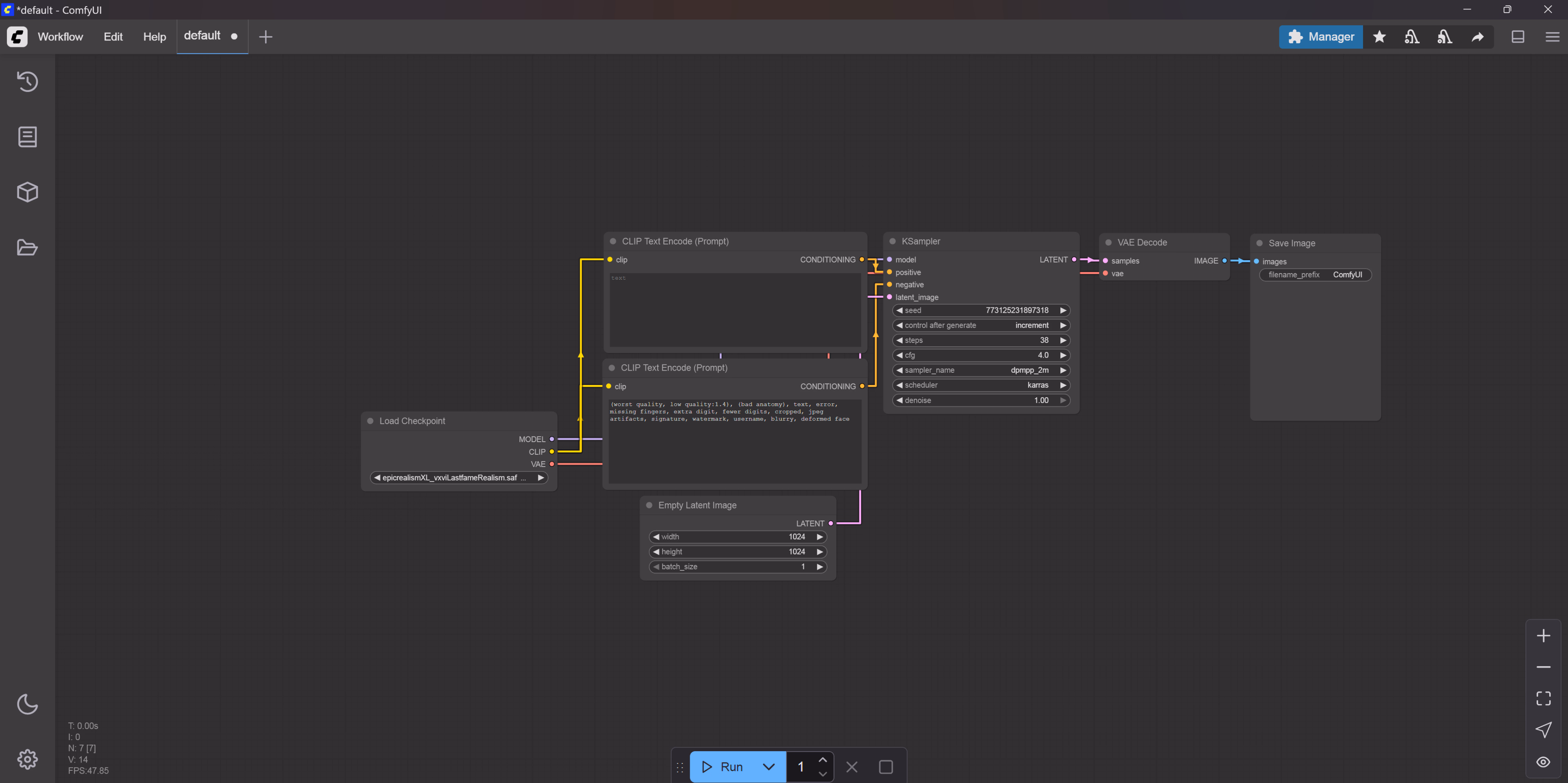Open the epicrealismXL checkpoint selector

click(458, 478)
